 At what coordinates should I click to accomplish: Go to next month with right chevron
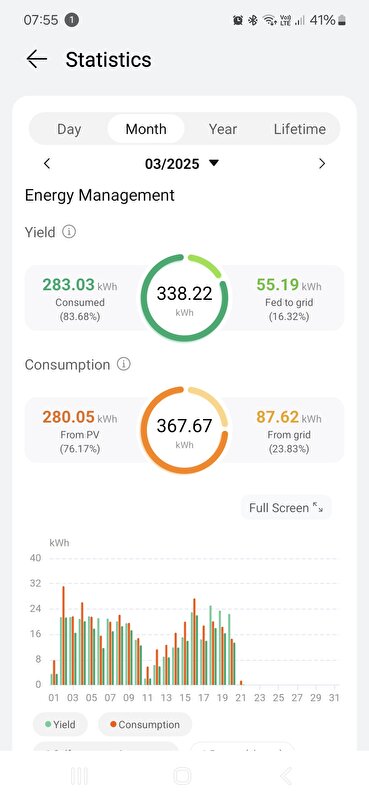click(x=322, y=164)
